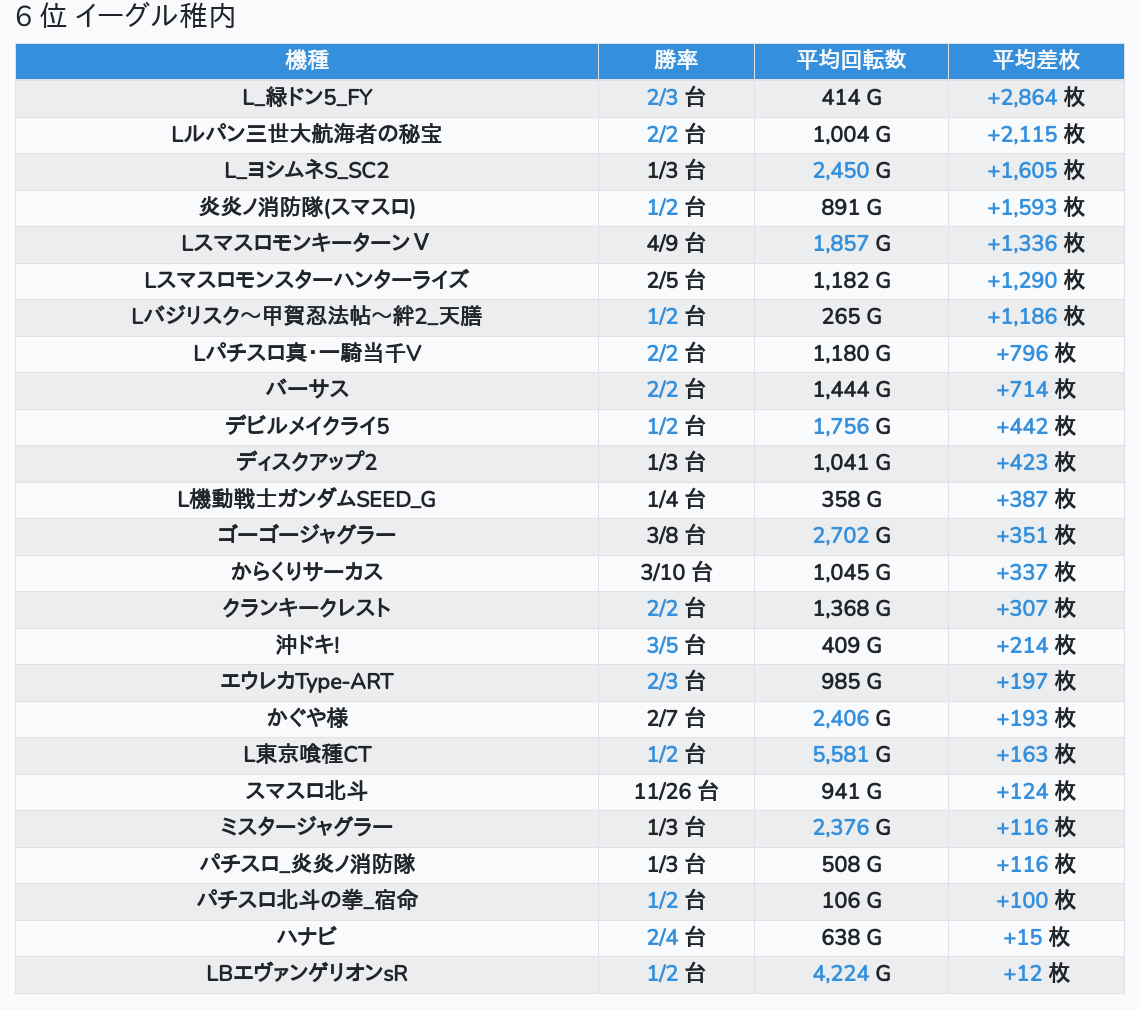Click からくりサーカス machine name
Screen dimensions: 1140x1010
[x=307, y=572]
